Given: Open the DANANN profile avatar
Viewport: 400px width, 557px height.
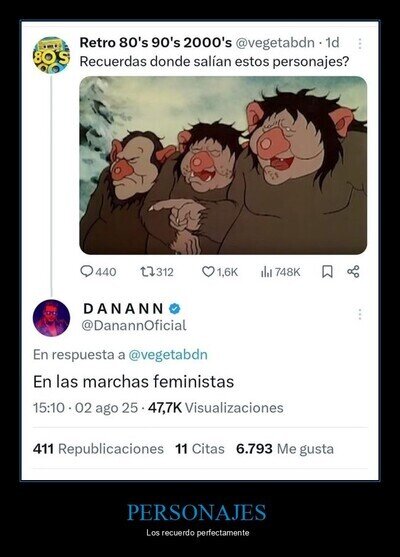Looking at the screenshot, I should (x=51, y=318).
